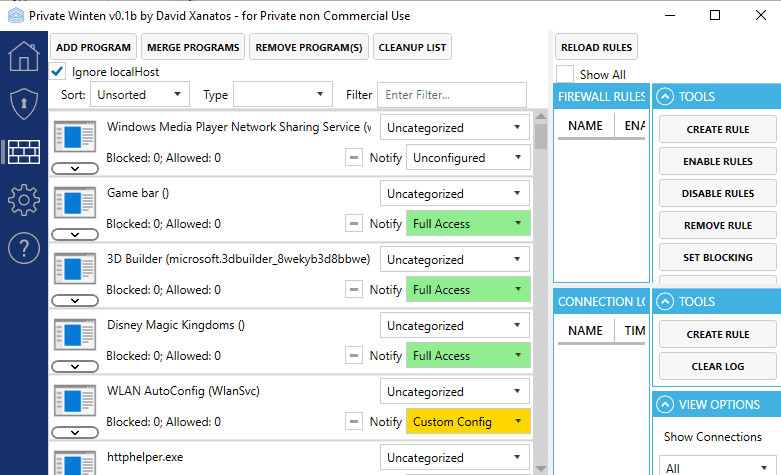Click CREATE RULE in Connection Log tools
Screen dimensions: 781x475
(x=718, y=334)
